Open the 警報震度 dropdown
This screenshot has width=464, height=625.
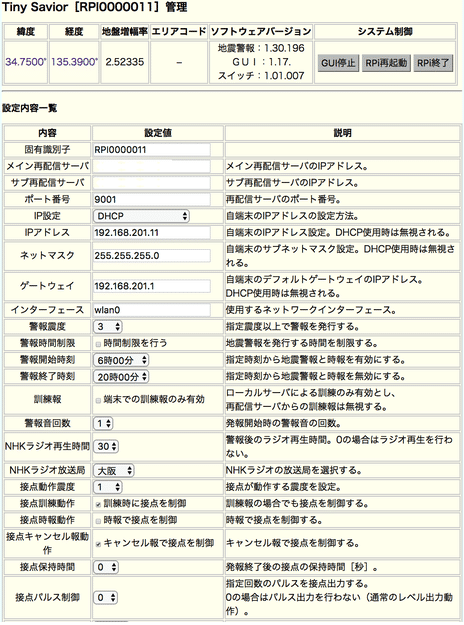(108, 326)
